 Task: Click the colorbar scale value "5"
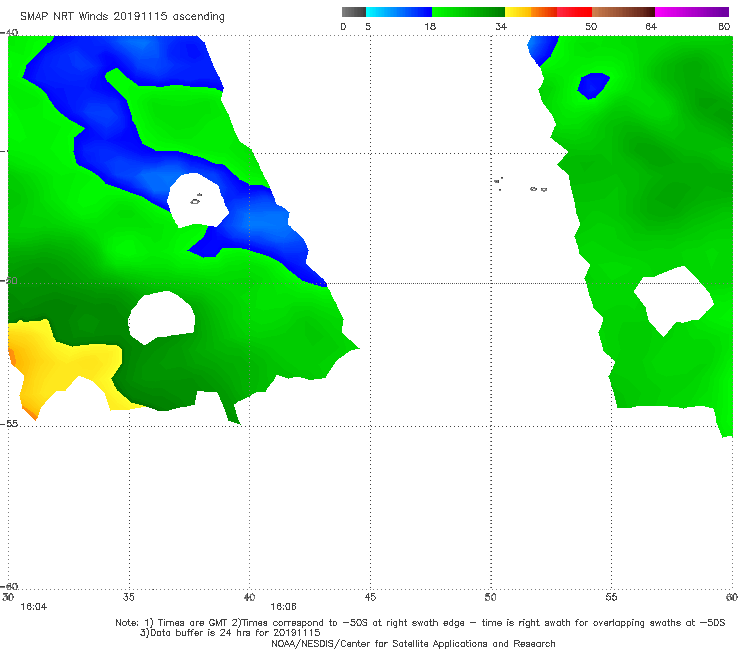click(368, 26)
